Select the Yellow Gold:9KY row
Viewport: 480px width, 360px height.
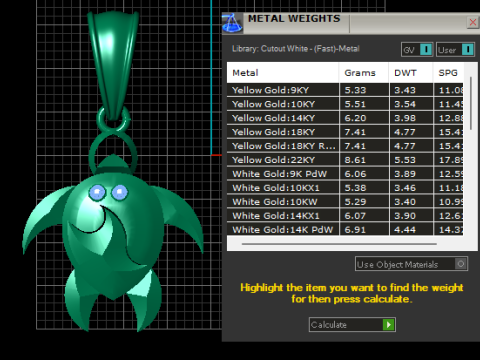pyautogui.click(x=345, y=90)
